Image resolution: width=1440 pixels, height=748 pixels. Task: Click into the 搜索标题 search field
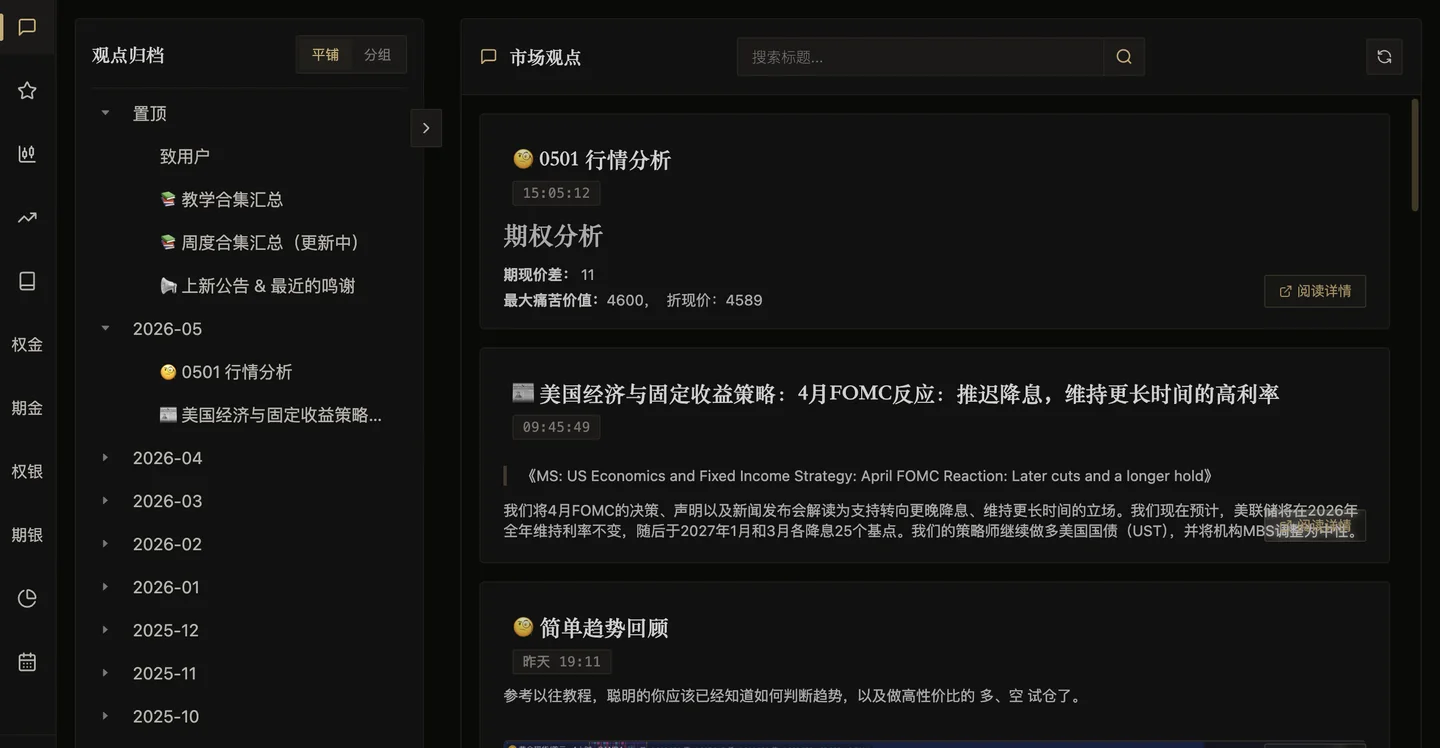pos(920,57)
